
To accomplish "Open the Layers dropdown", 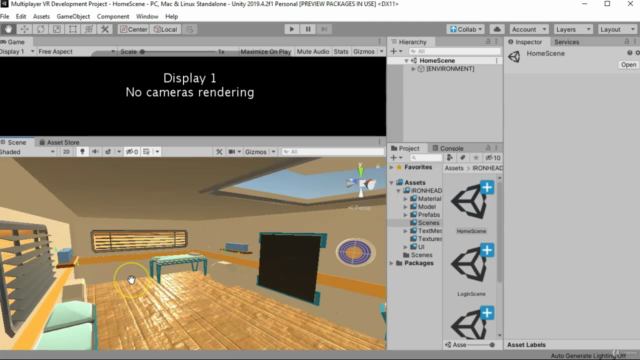I will pos(573,29).
